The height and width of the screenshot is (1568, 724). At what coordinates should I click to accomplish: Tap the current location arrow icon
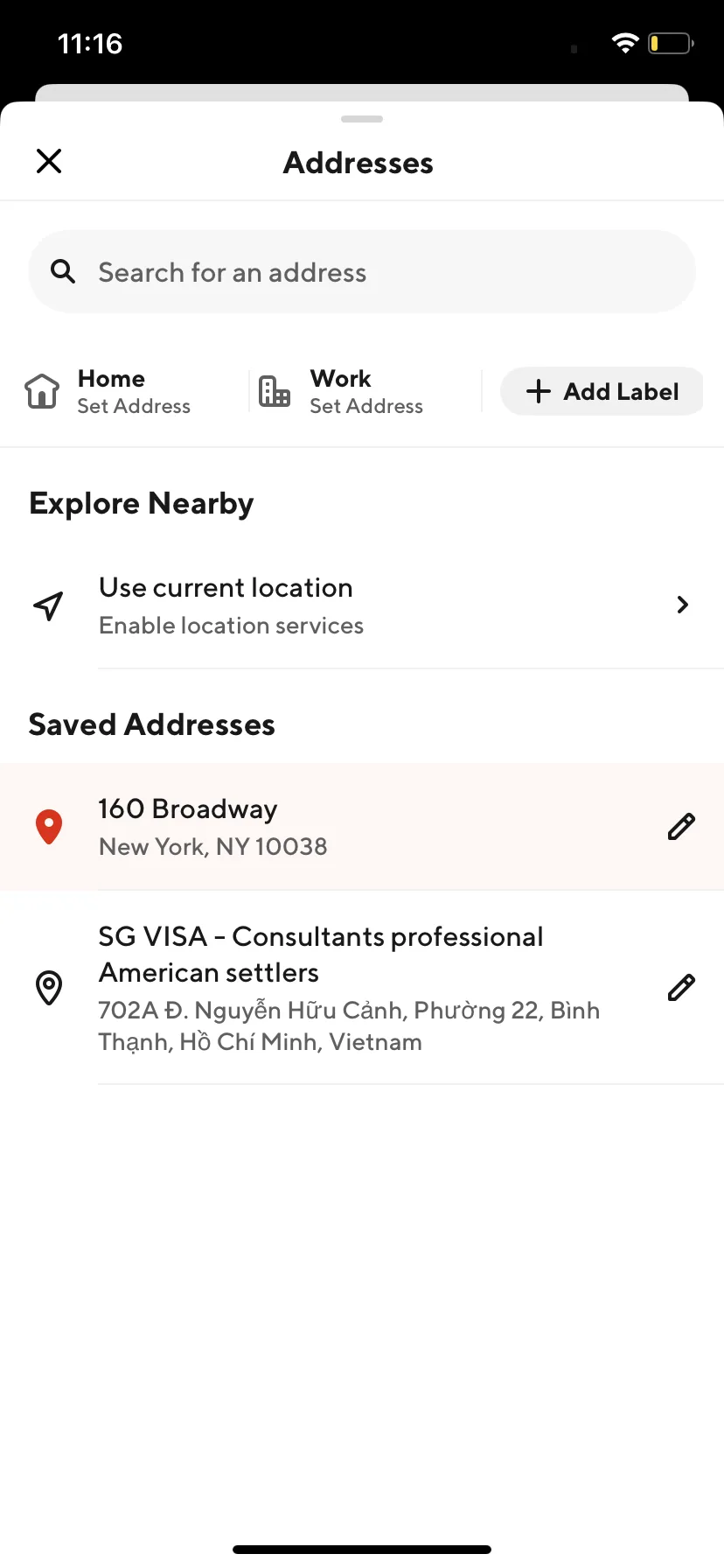click(49, 605)
